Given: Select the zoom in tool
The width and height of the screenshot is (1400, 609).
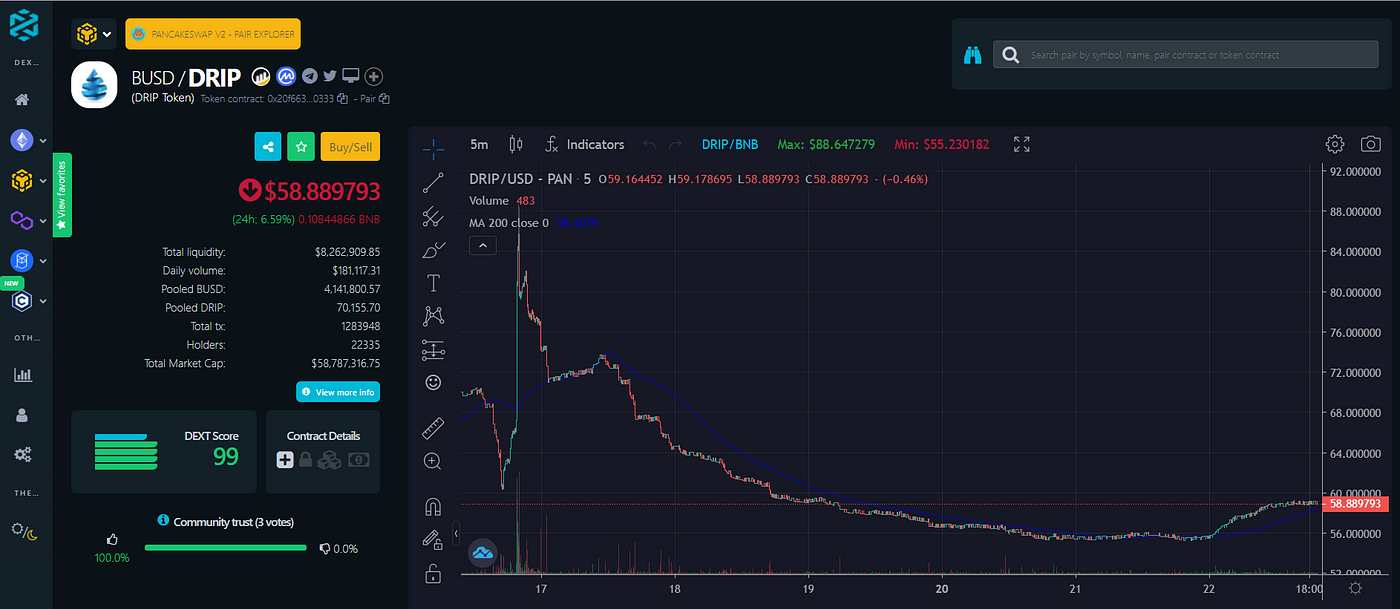Looking at the screenshot, I should 433,461.
